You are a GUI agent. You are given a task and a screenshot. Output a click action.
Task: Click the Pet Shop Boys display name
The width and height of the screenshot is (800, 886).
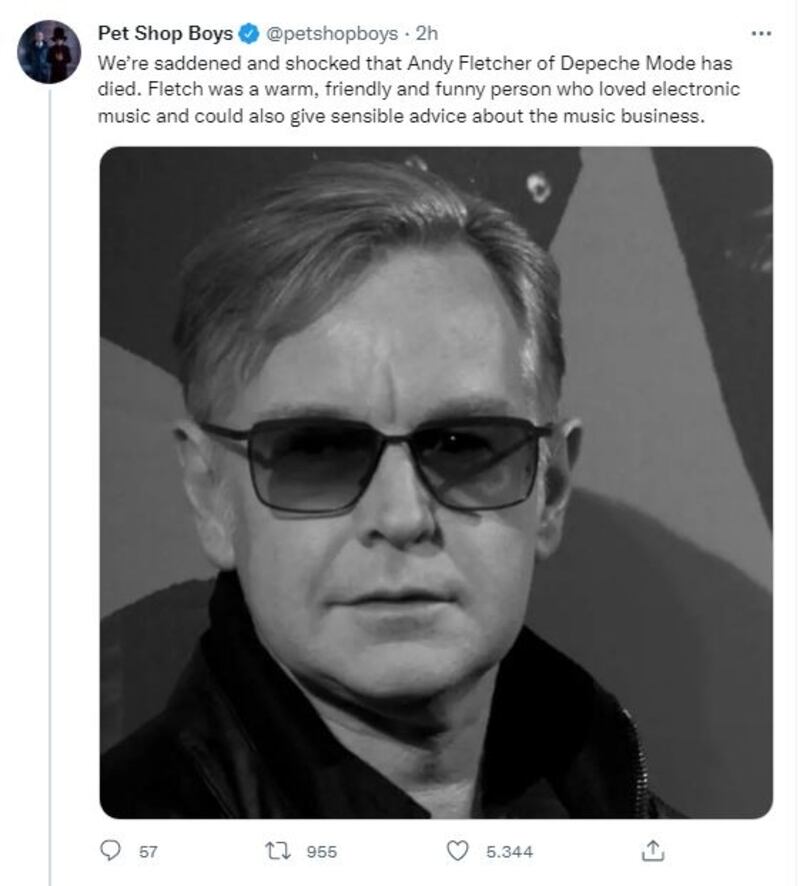pos(165,34)
